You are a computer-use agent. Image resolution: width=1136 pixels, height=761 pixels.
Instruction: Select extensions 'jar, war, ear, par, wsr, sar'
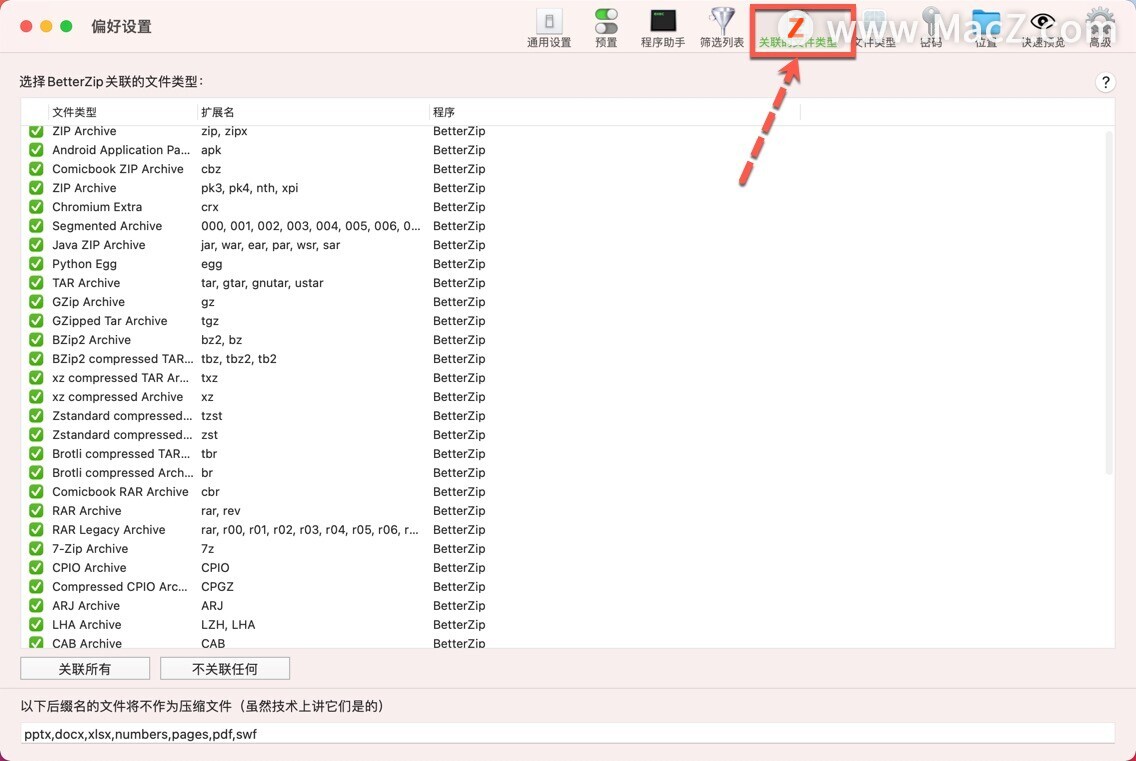tap(270, 245)
